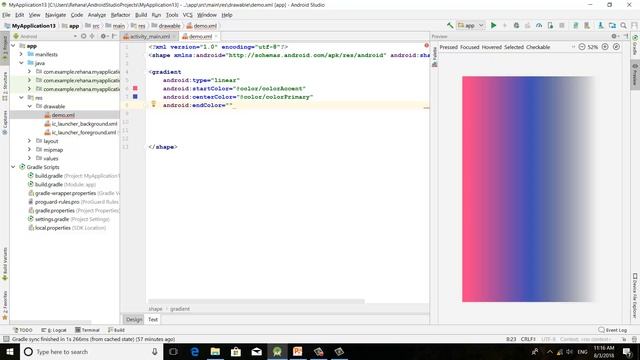Collapse the app module tree node
This screenshot has height=360, width=640.
pyautogui.click(x=13, y=46)
